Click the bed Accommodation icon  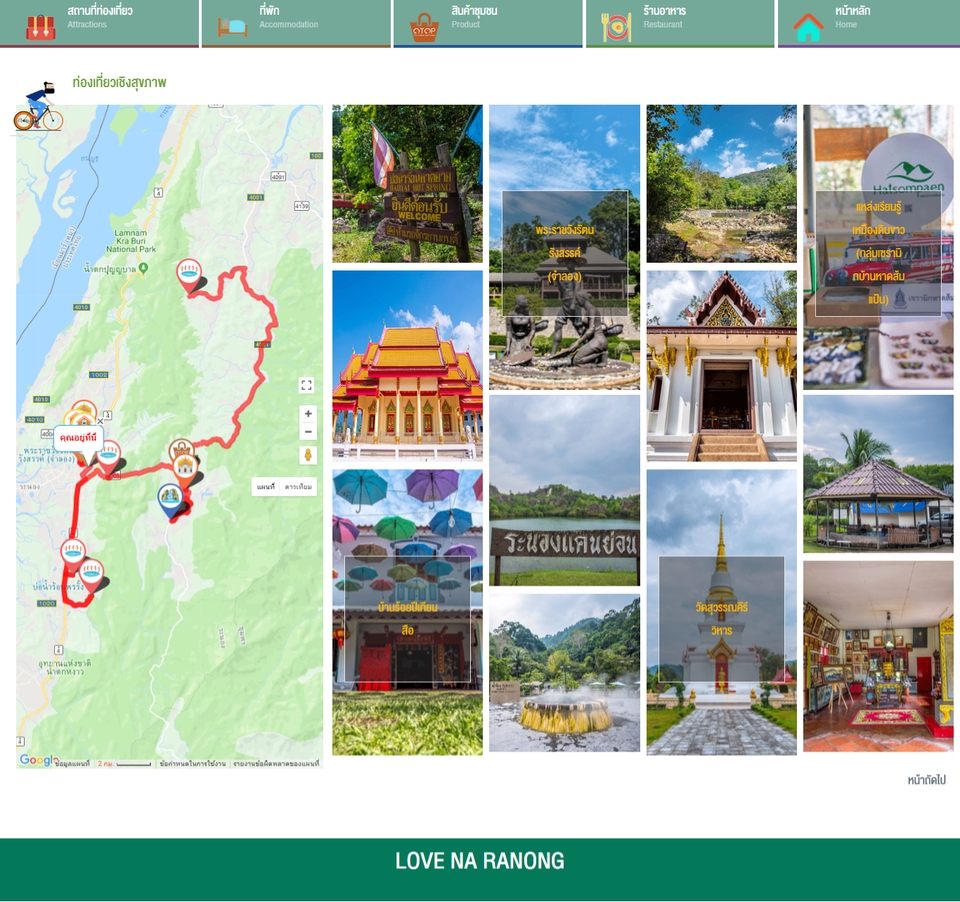(233, 28)
